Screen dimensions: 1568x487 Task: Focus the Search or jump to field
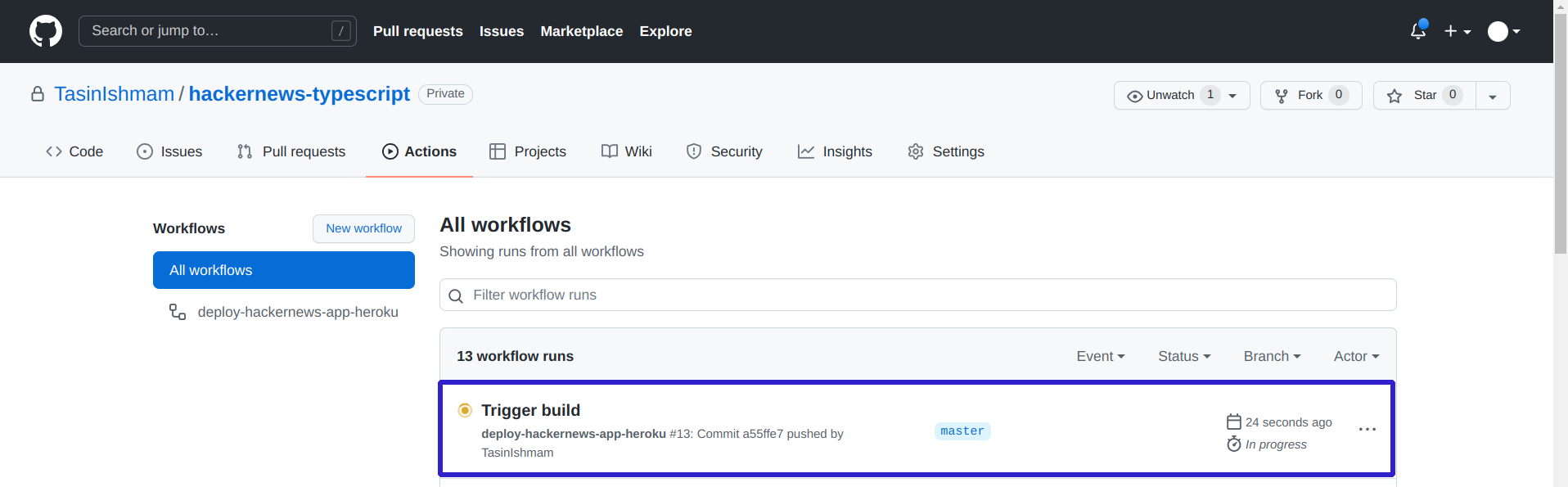[218, 31]
